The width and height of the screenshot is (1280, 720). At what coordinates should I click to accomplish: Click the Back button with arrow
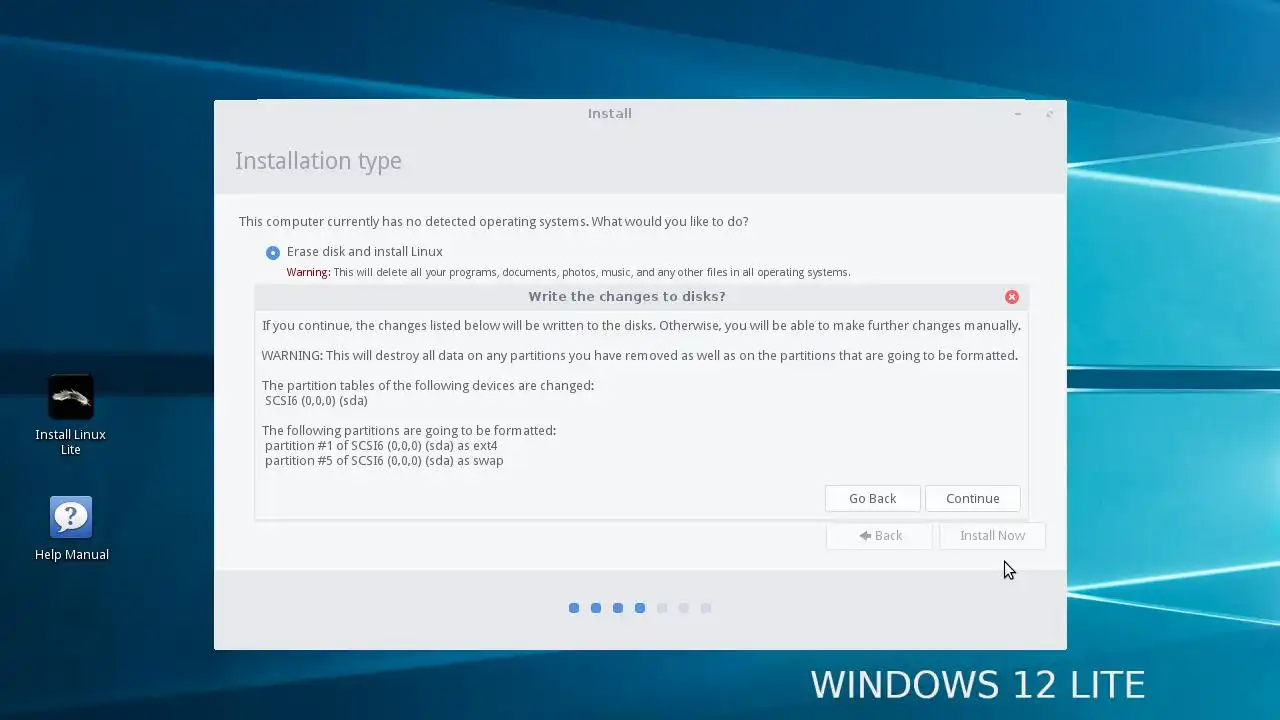879,535
